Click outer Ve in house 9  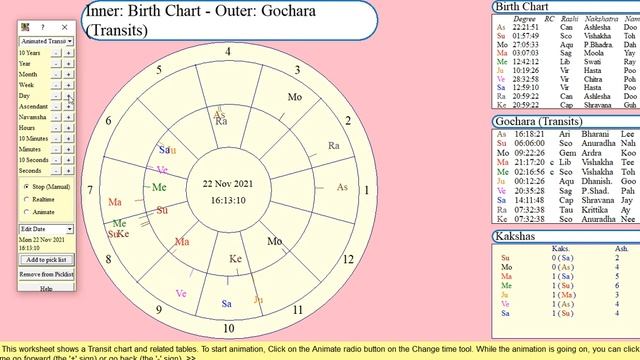(x=181, y=293)
